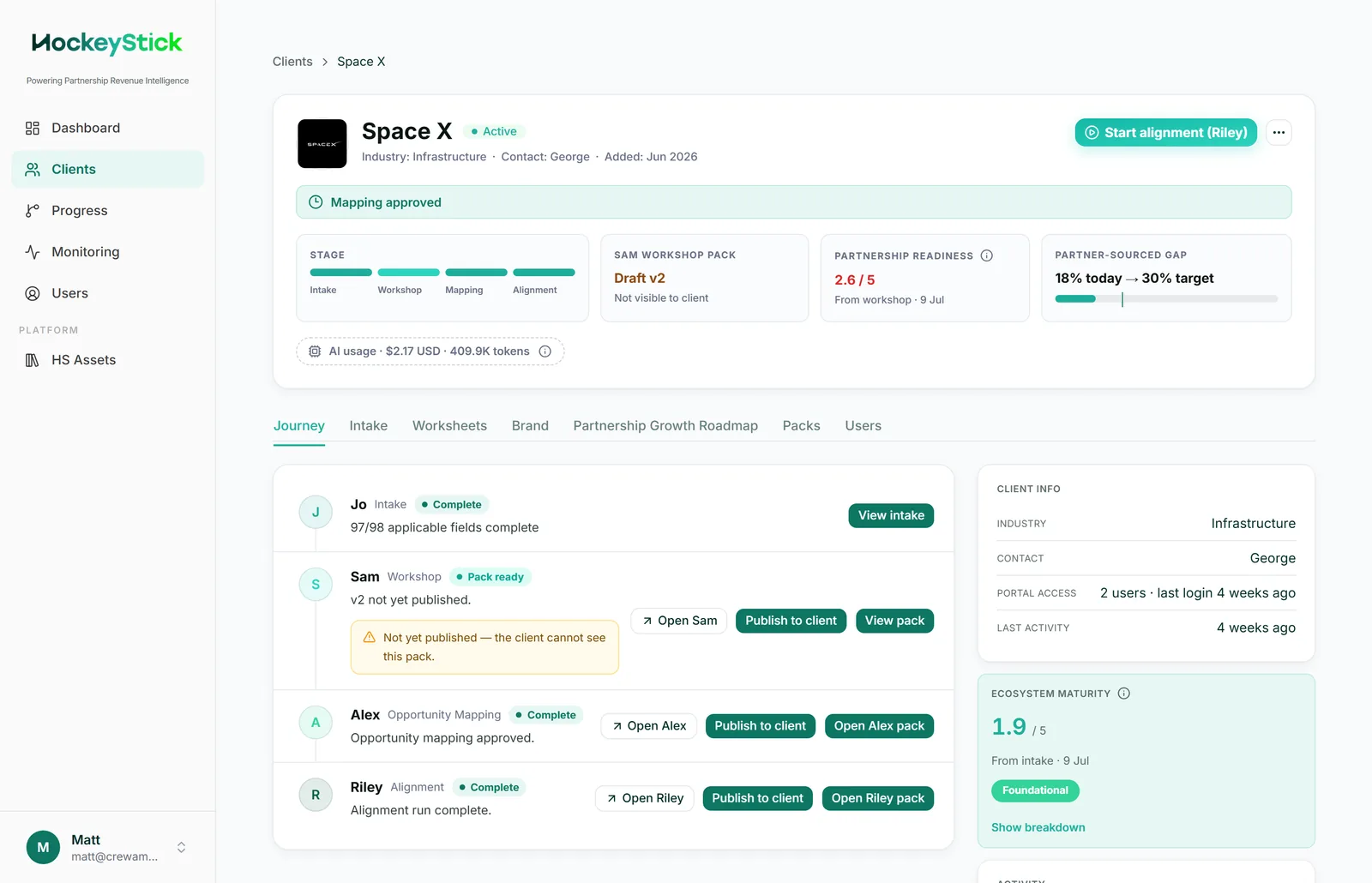Click the Intake stage progress bar

(341, 273)
